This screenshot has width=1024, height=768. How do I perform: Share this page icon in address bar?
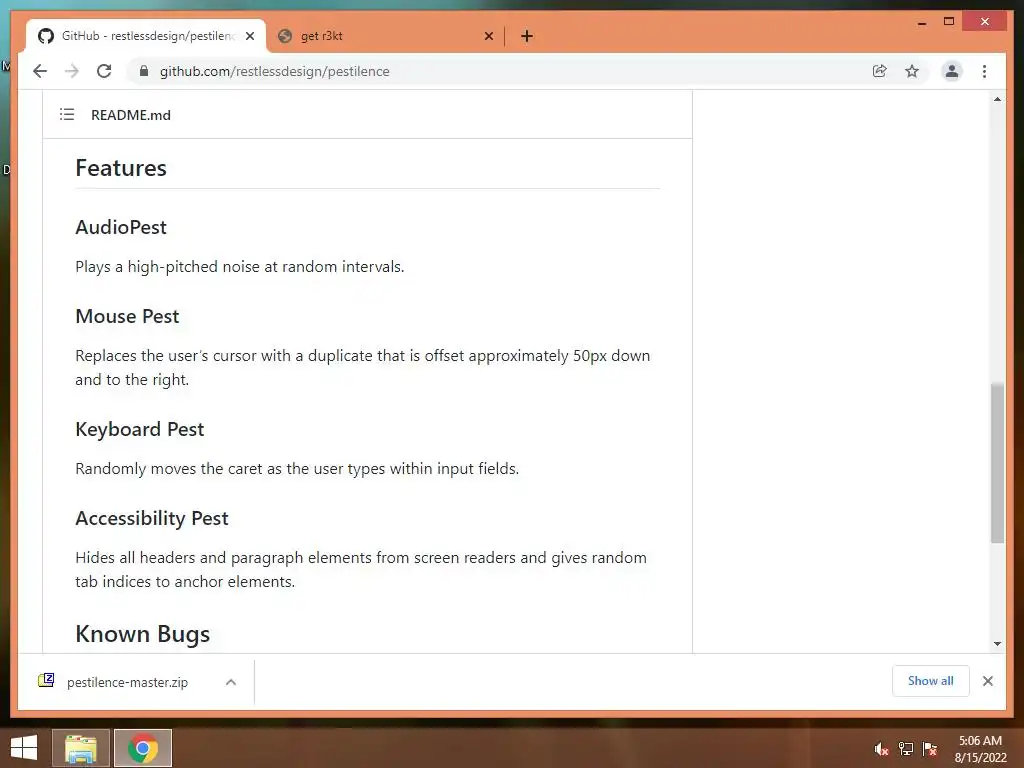click(880, 71)
